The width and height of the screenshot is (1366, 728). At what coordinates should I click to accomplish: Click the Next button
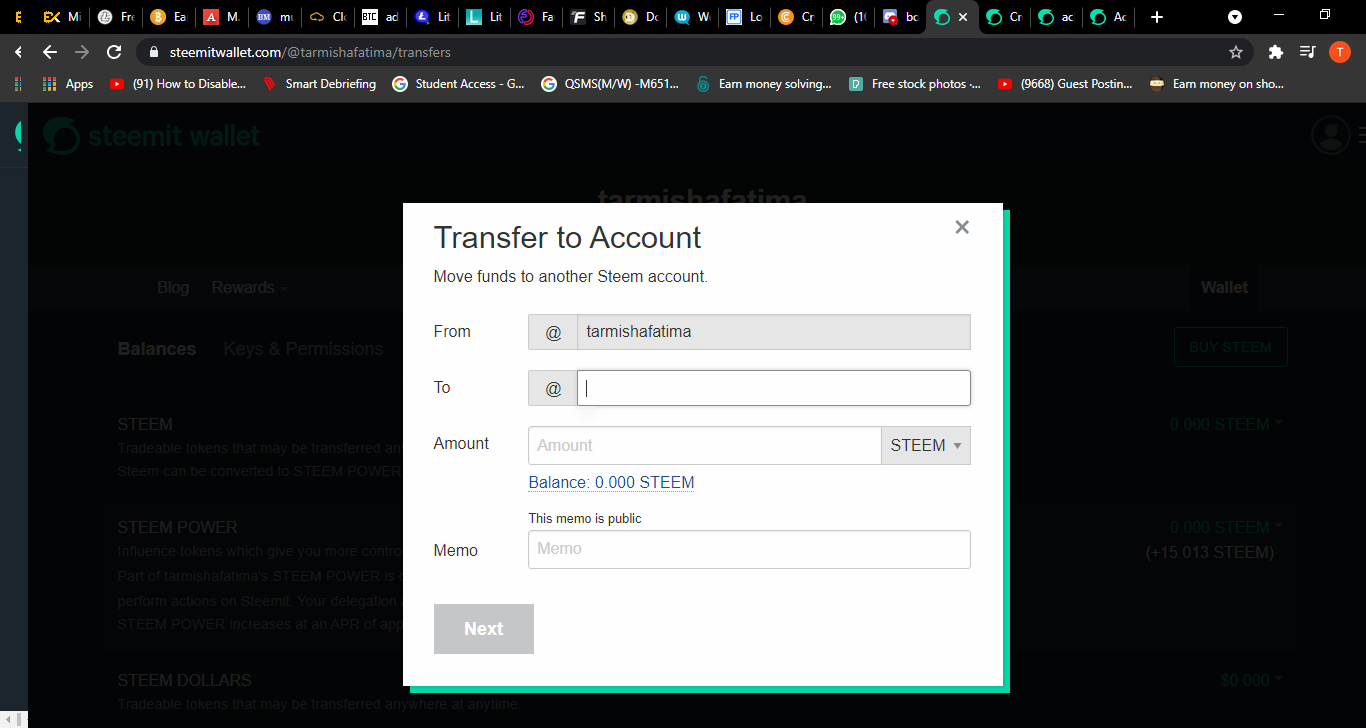(x=484, y=629)
